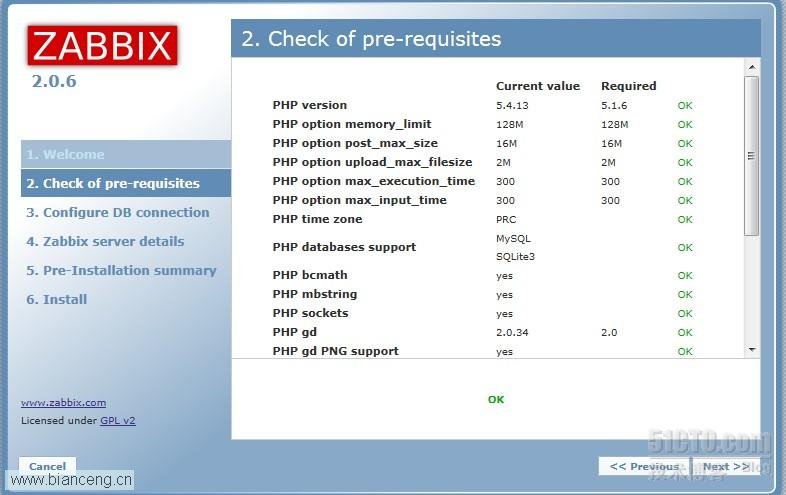Click current value '5.4.13'
Image resolution: width=786 pixels, height=495 pixels.
point(512,106)
